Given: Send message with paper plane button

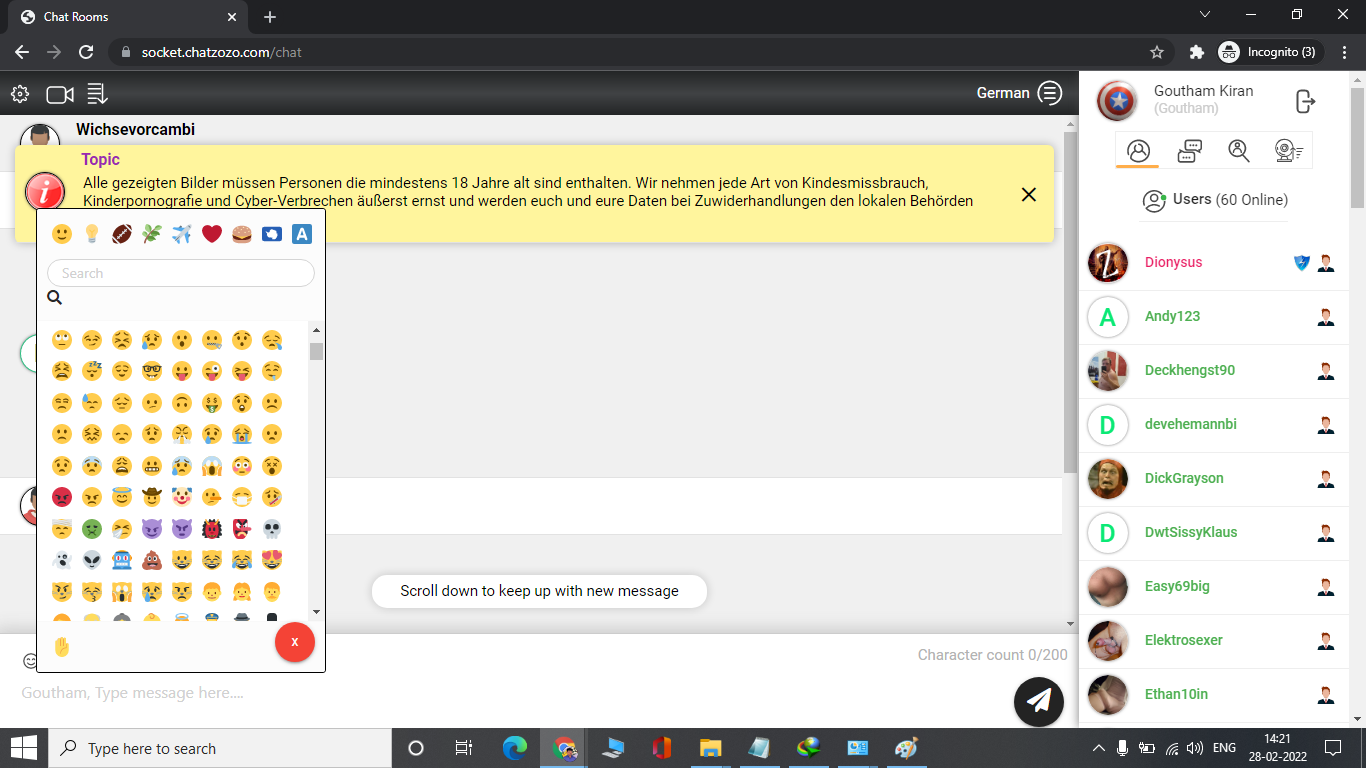Looking at the screenshot, I should 1038,701.
